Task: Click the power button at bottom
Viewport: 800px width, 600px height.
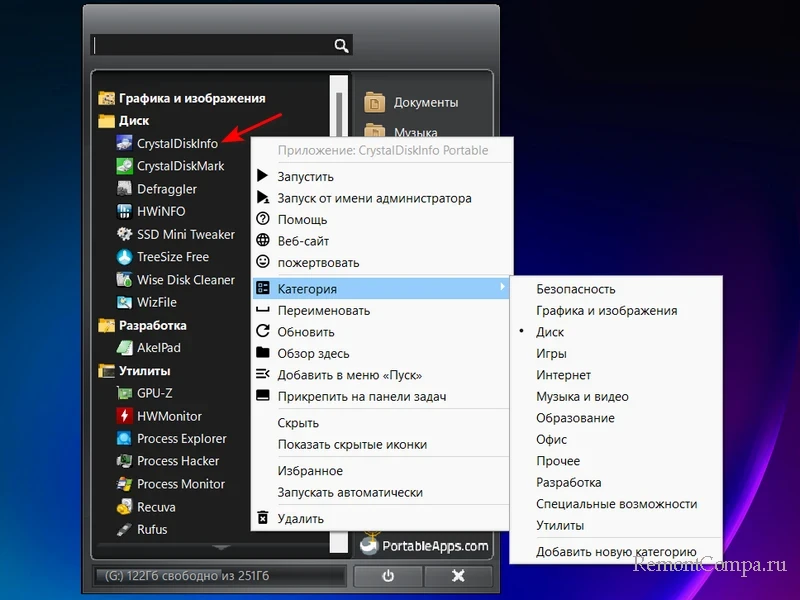Action: pyautogui.click(x=387, y=576)
